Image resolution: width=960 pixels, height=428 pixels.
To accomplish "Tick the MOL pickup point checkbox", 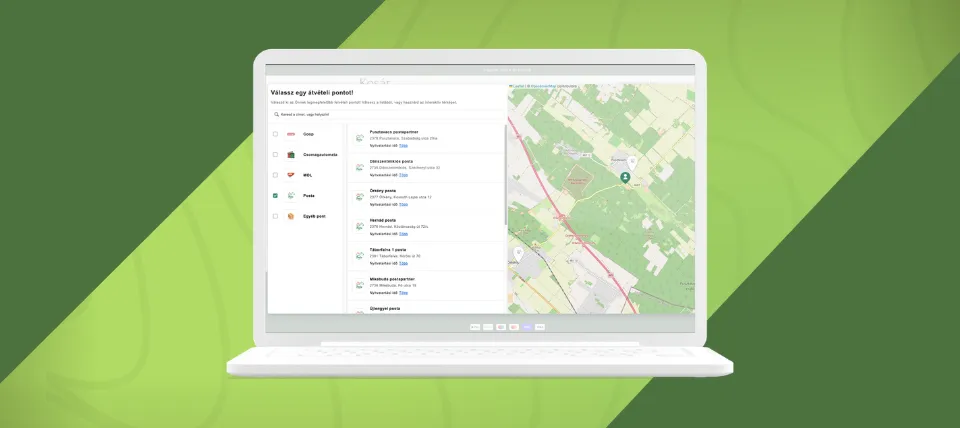I will [275, 175].
